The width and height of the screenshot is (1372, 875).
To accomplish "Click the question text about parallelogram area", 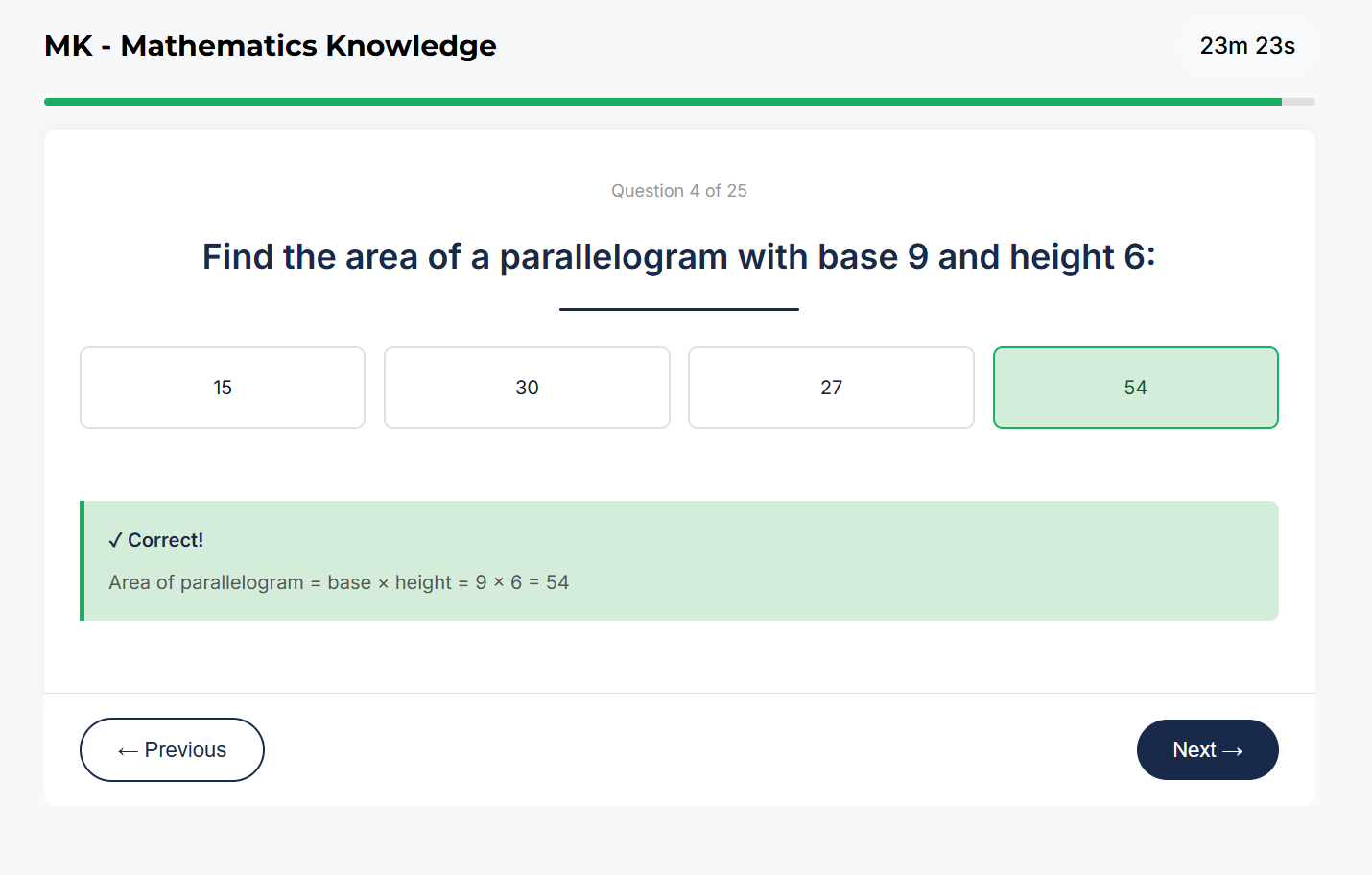I will 678,256.
